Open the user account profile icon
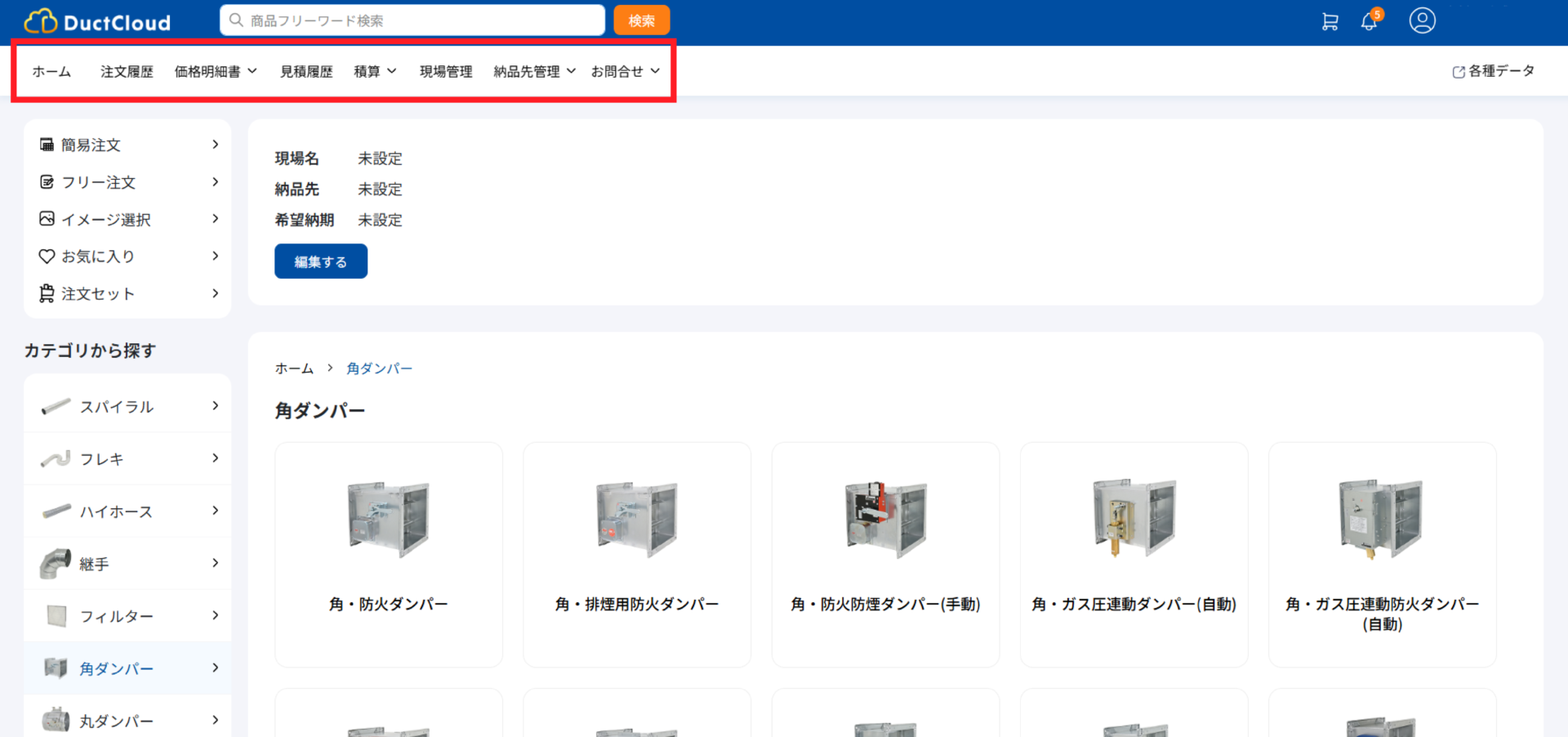Image resolution: width=1568 pixels, height=737 pixels. pyautogui.click(x=1422, y=20)
